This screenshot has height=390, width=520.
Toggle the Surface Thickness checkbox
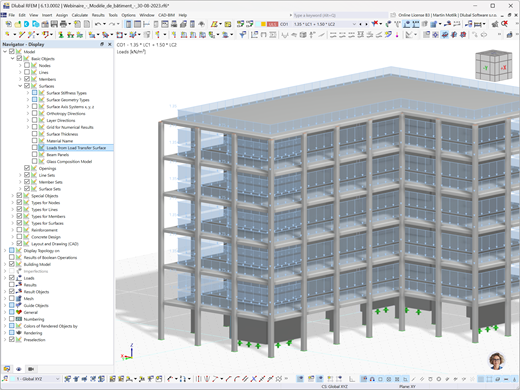[35, 134]
